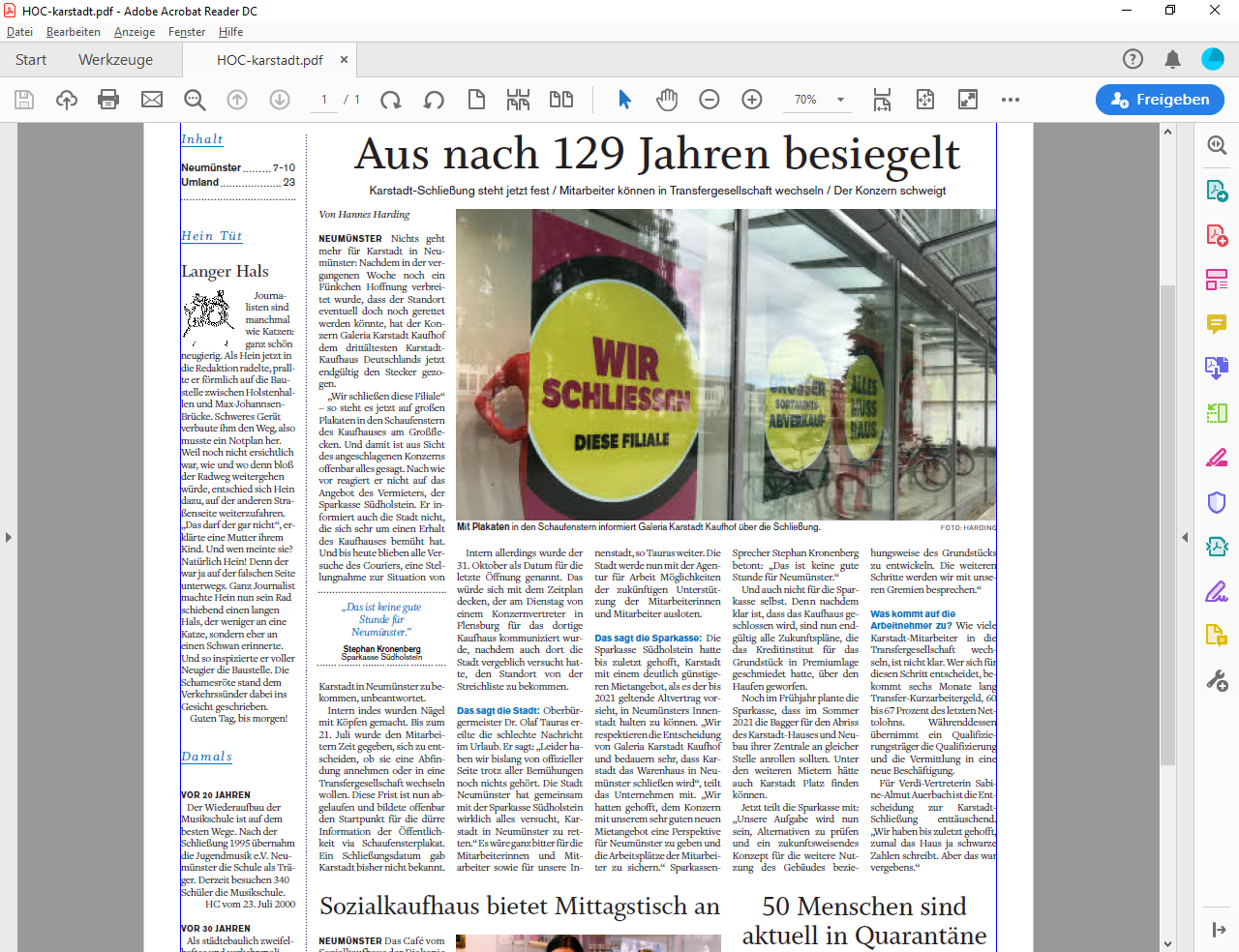Open the Fenster menu

coord(187,32)
